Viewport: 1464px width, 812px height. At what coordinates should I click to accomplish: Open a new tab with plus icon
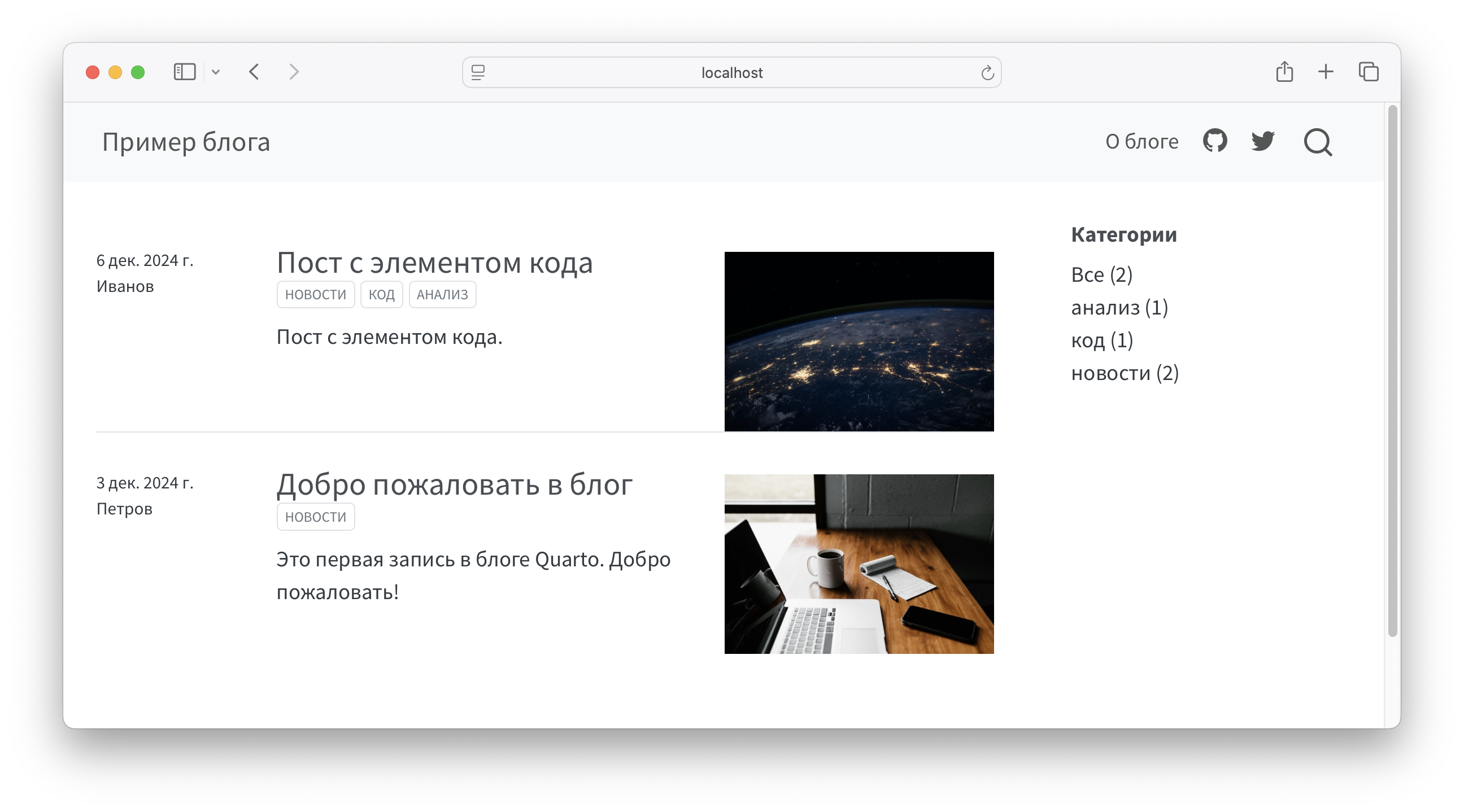(1325, 72)
